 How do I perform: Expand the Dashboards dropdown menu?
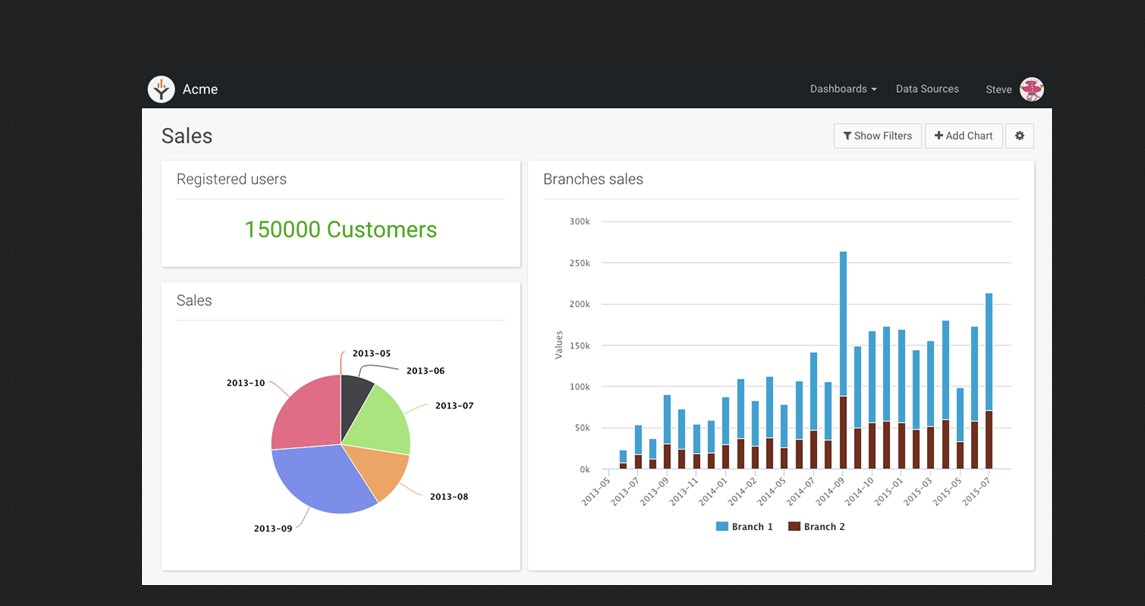(842, 89)
